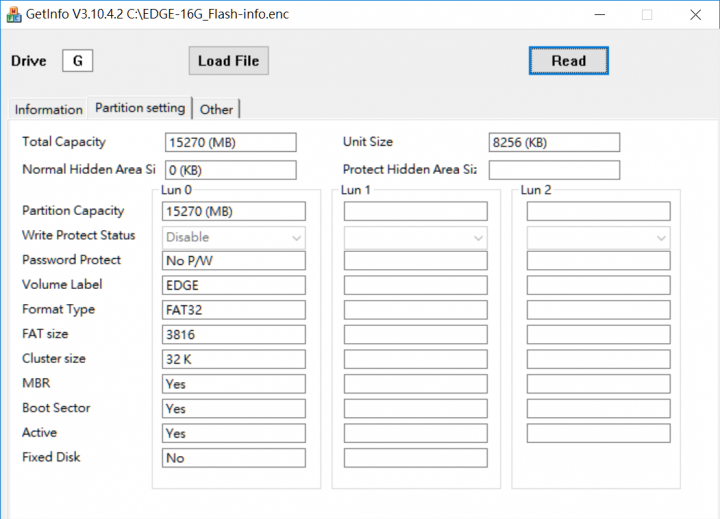Click Lun 2 Volume Label field
Image resolution: width=720 pixels, height=519 pixels.
(x=598, y=285)
